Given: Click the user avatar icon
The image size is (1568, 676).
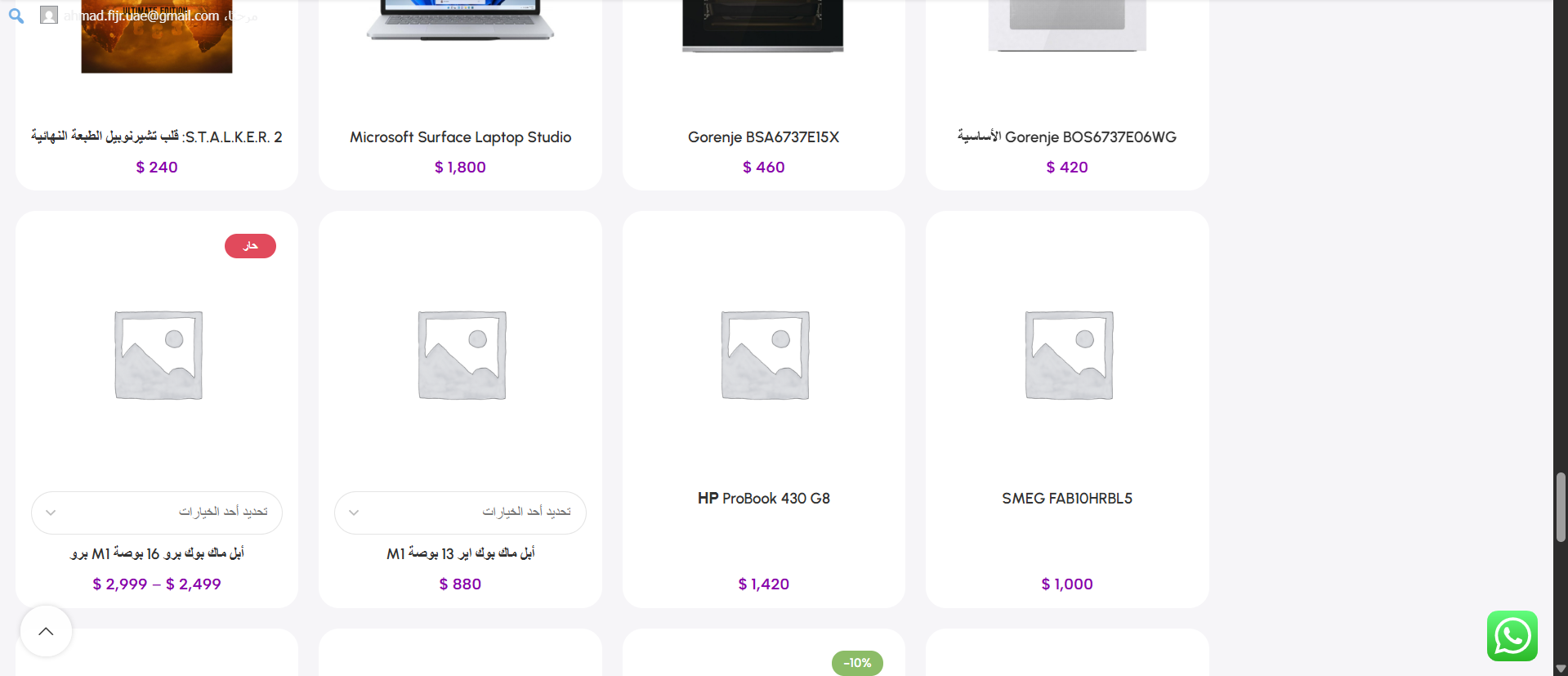Looking at the screenshot, I should point(49,15).
